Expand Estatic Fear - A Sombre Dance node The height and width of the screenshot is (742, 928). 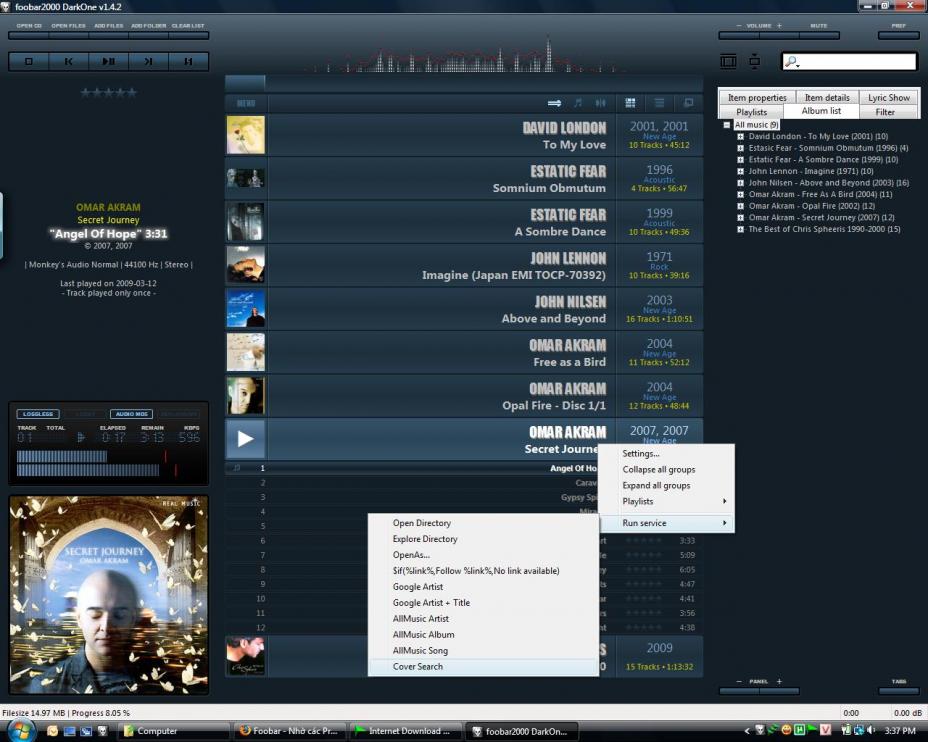pos(740,160)
